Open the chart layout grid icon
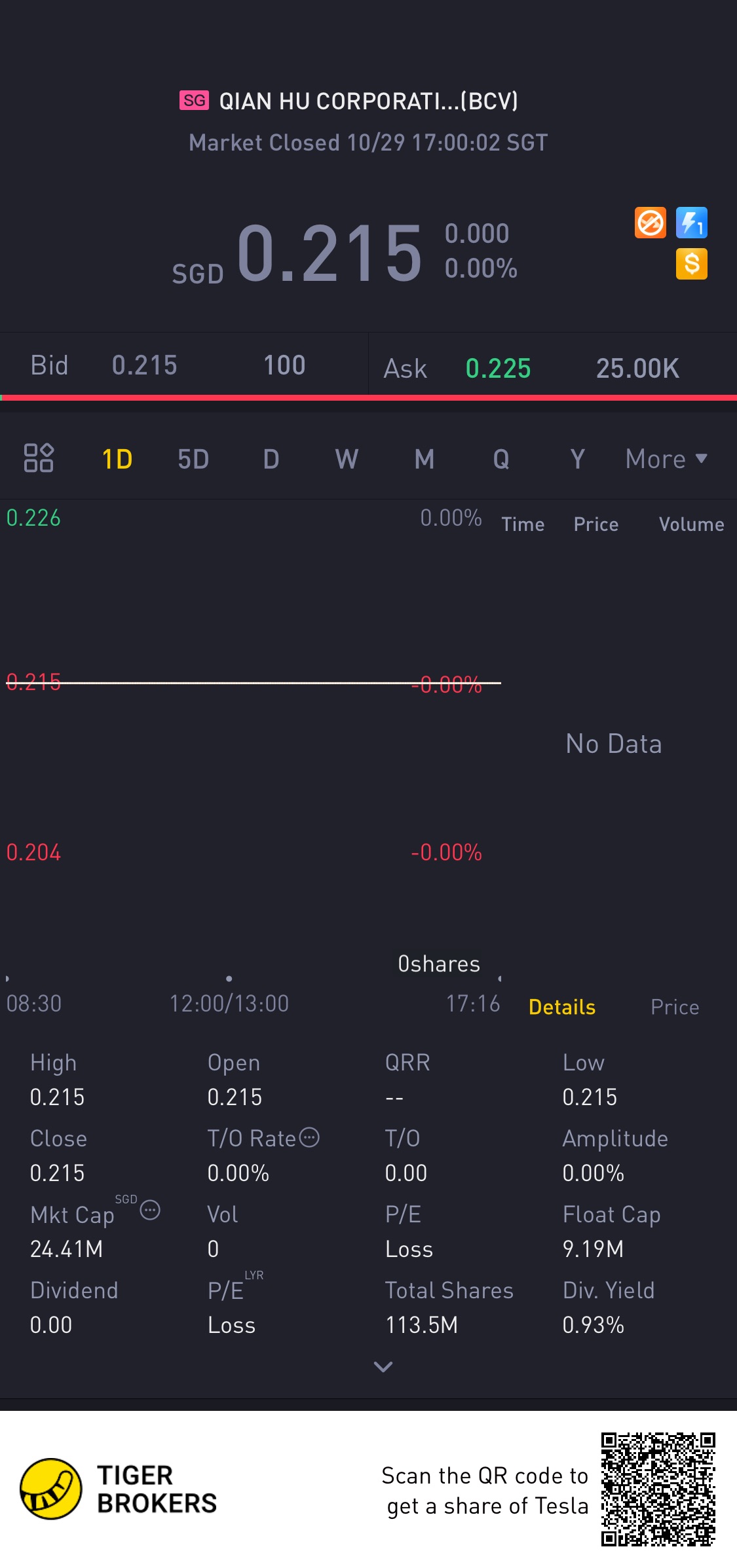Image resolution: width=737 pixels, height=1568 pixels. (x=39, y=458)
